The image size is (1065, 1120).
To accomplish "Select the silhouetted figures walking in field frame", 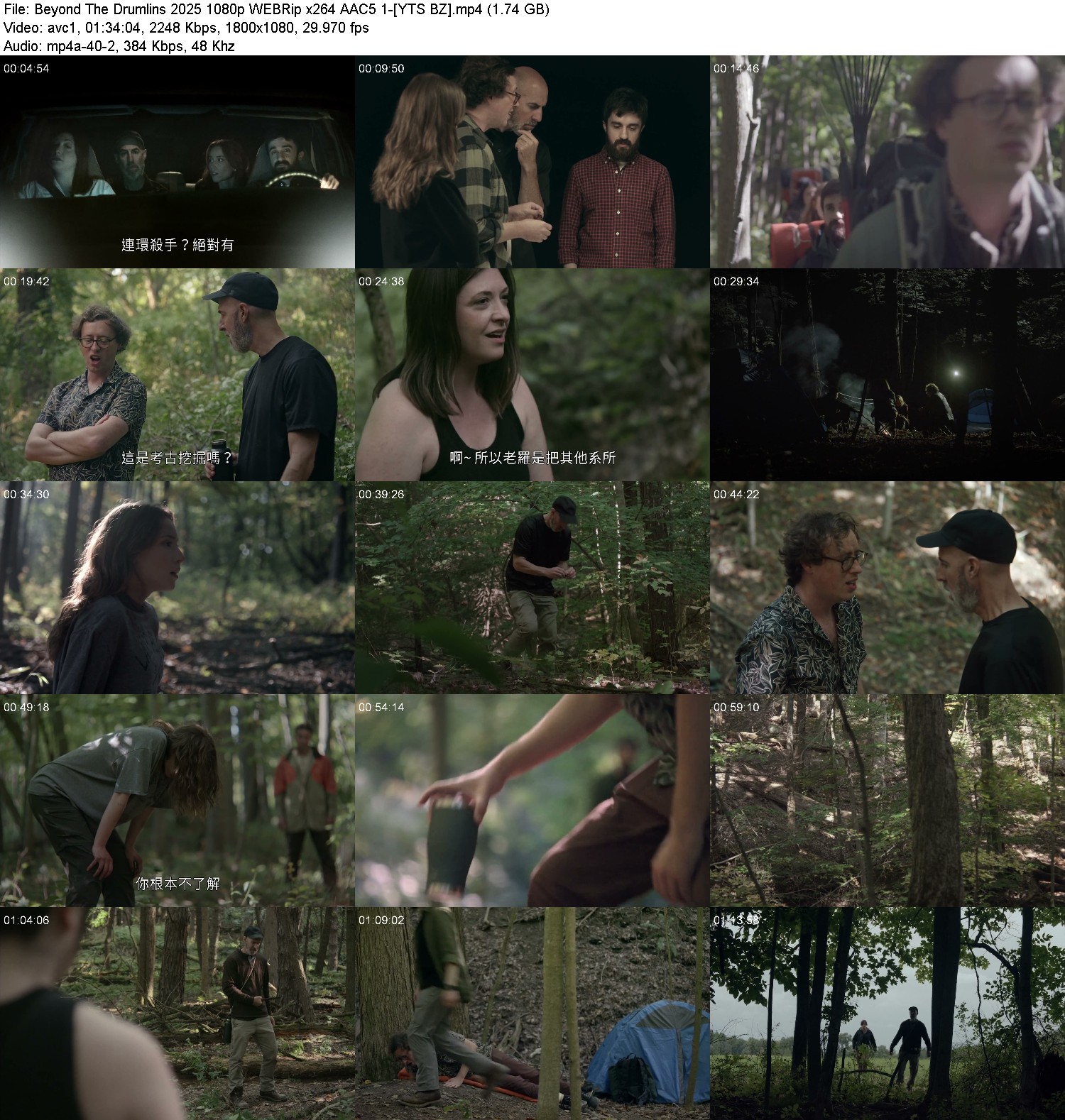I will (887, 1014).
